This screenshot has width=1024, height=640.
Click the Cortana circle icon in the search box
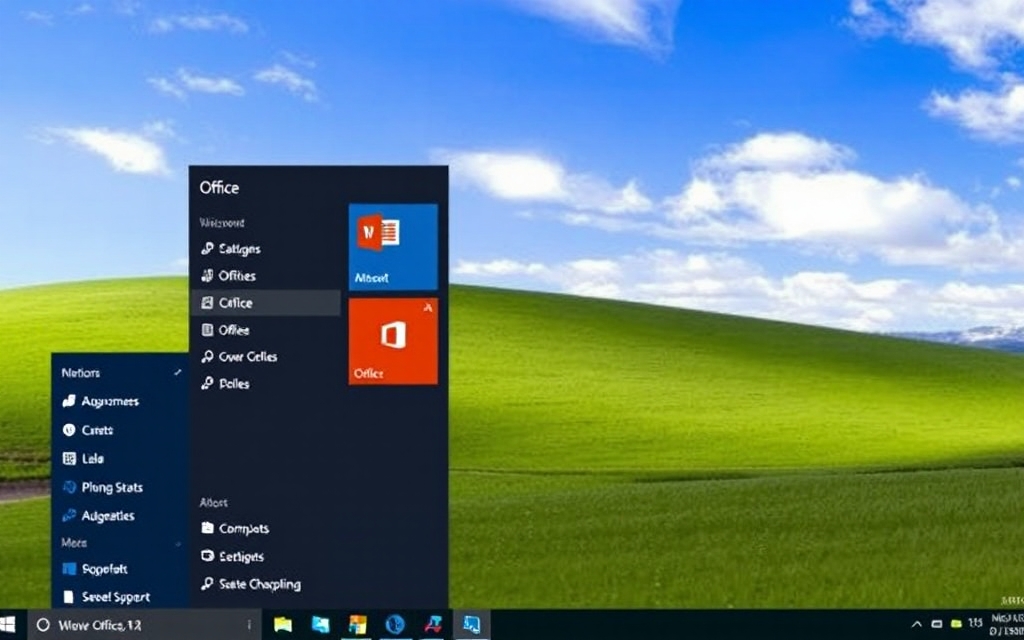pos(43,625)
